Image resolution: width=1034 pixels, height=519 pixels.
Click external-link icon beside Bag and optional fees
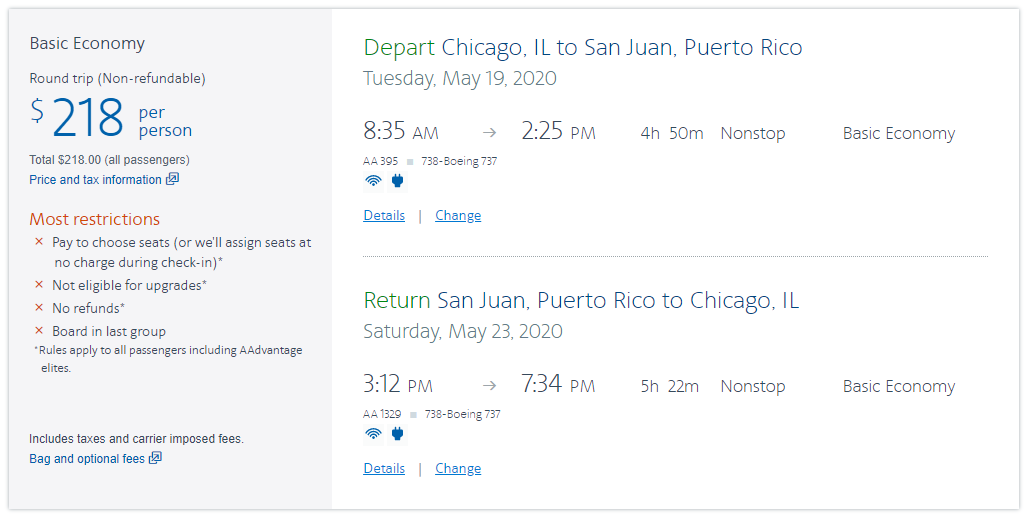point(155,458)
